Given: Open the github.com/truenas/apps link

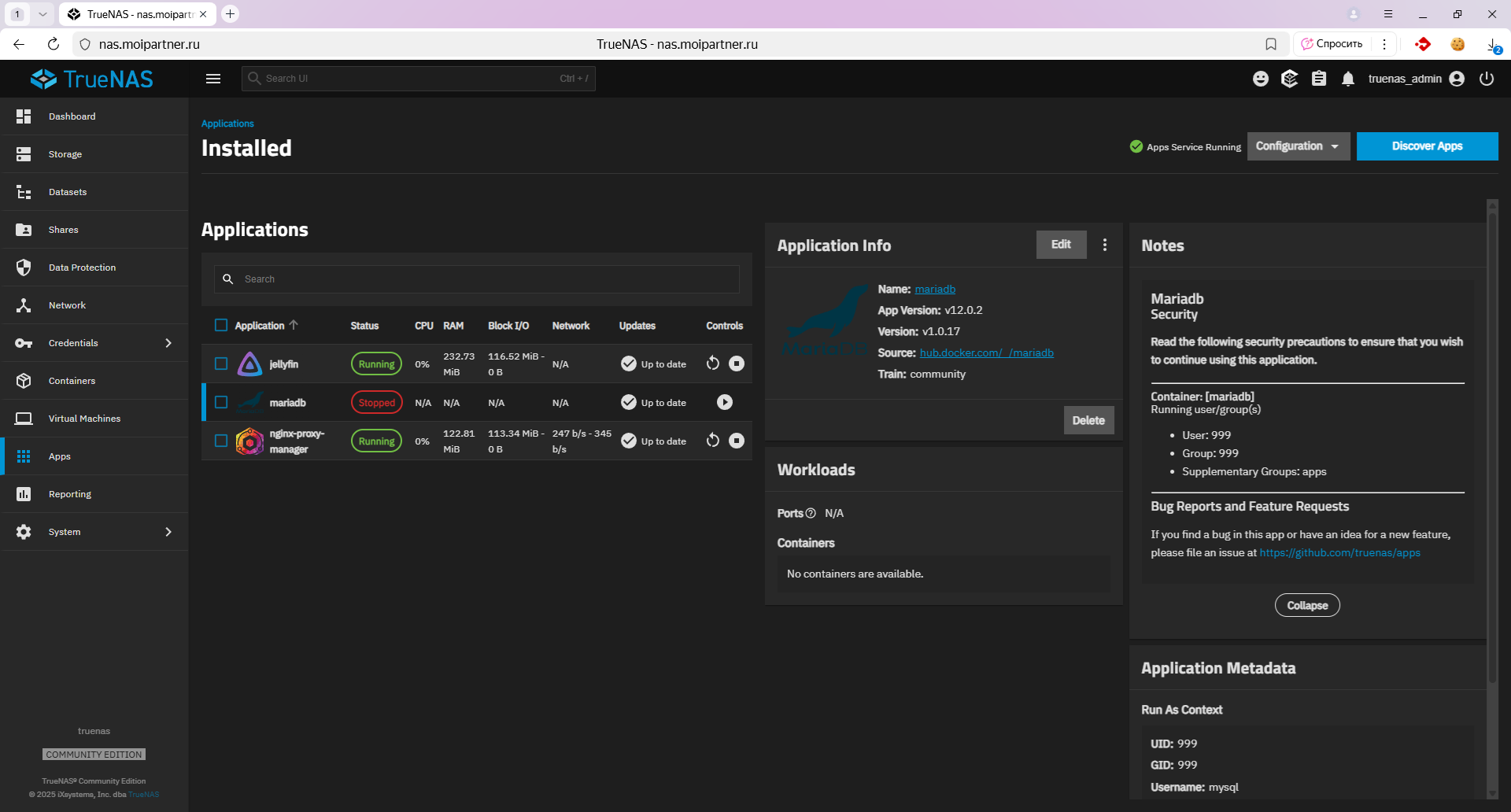Looking at the screenshot, I should [x=1339, y=553].
